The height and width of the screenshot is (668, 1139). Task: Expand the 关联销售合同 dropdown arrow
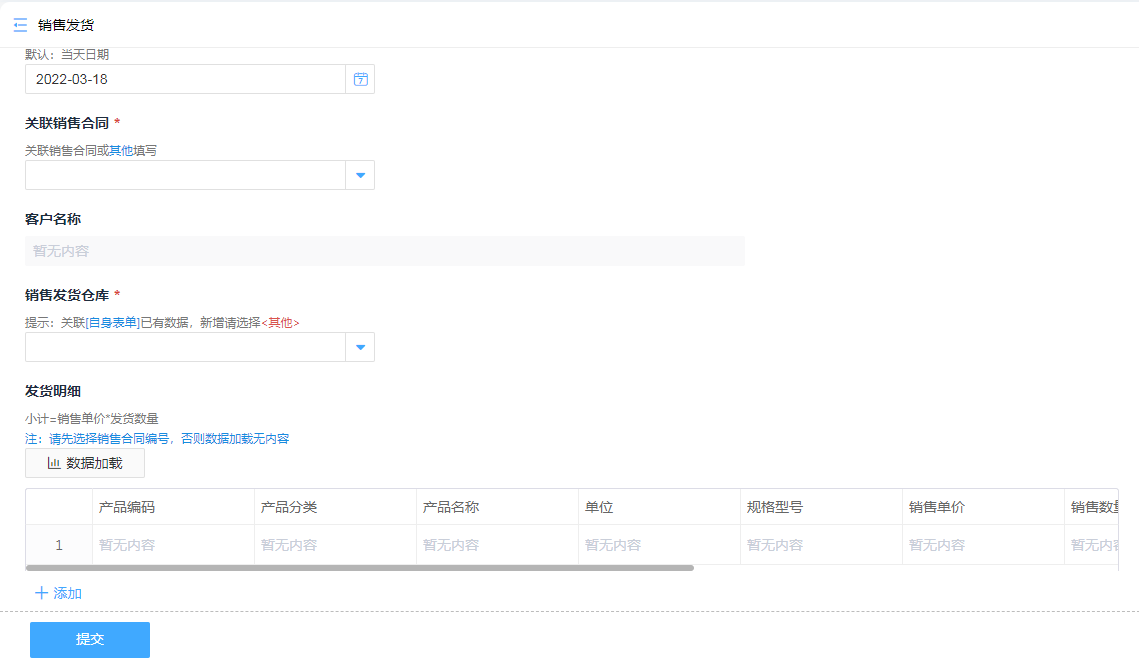(x=360, y=175)
